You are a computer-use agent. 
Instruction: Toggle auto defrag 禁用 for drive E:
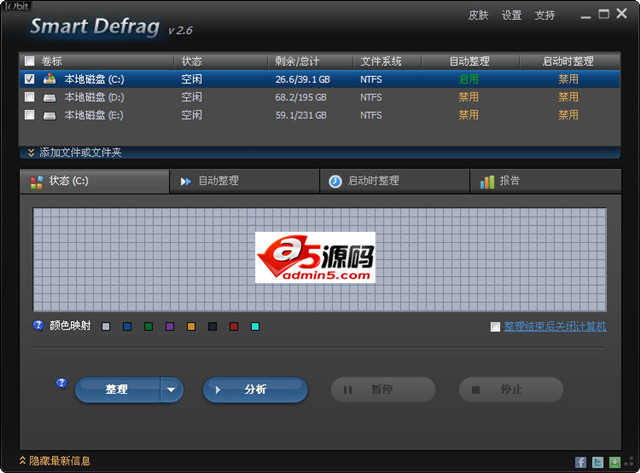pos(469,115)
